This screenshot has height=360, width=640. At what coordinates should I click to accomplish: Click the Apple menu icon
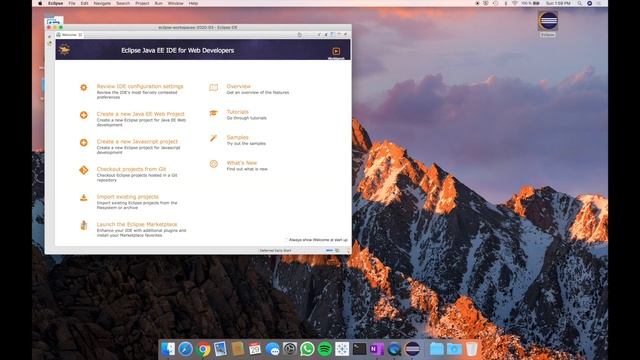pos(40,3)
